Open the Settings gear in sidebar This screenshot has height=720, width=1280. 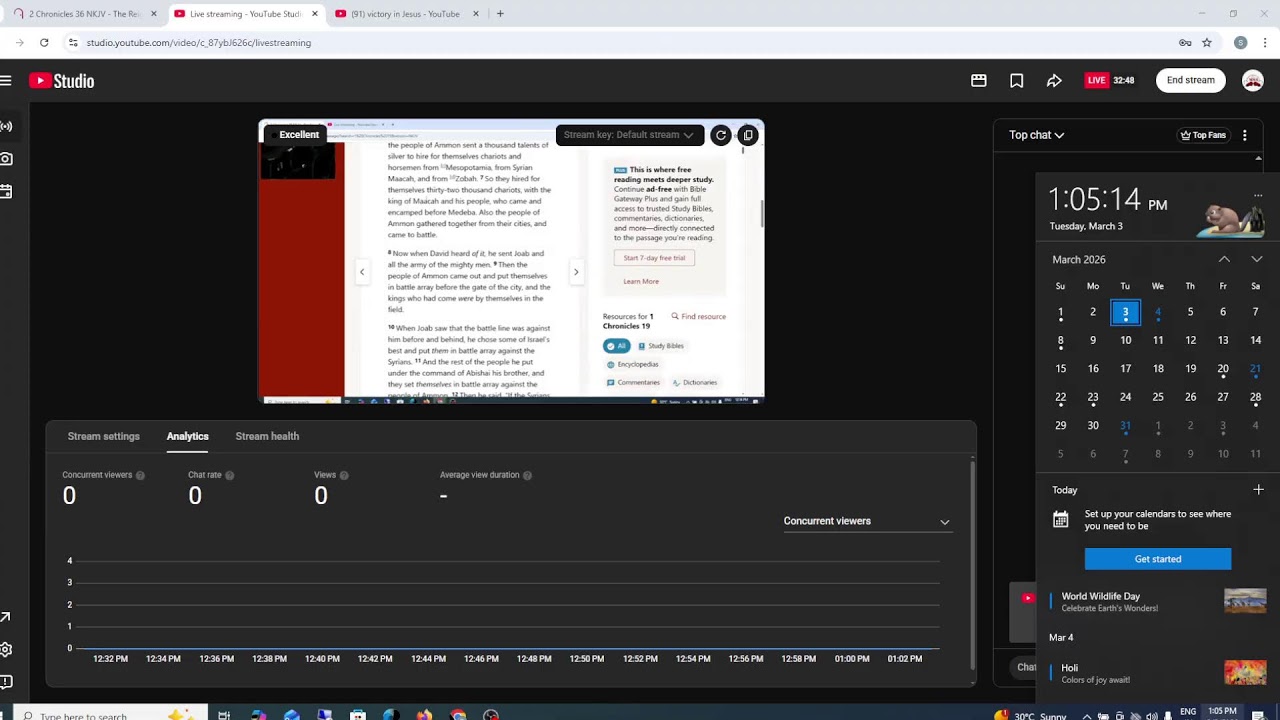coord(6,649)
